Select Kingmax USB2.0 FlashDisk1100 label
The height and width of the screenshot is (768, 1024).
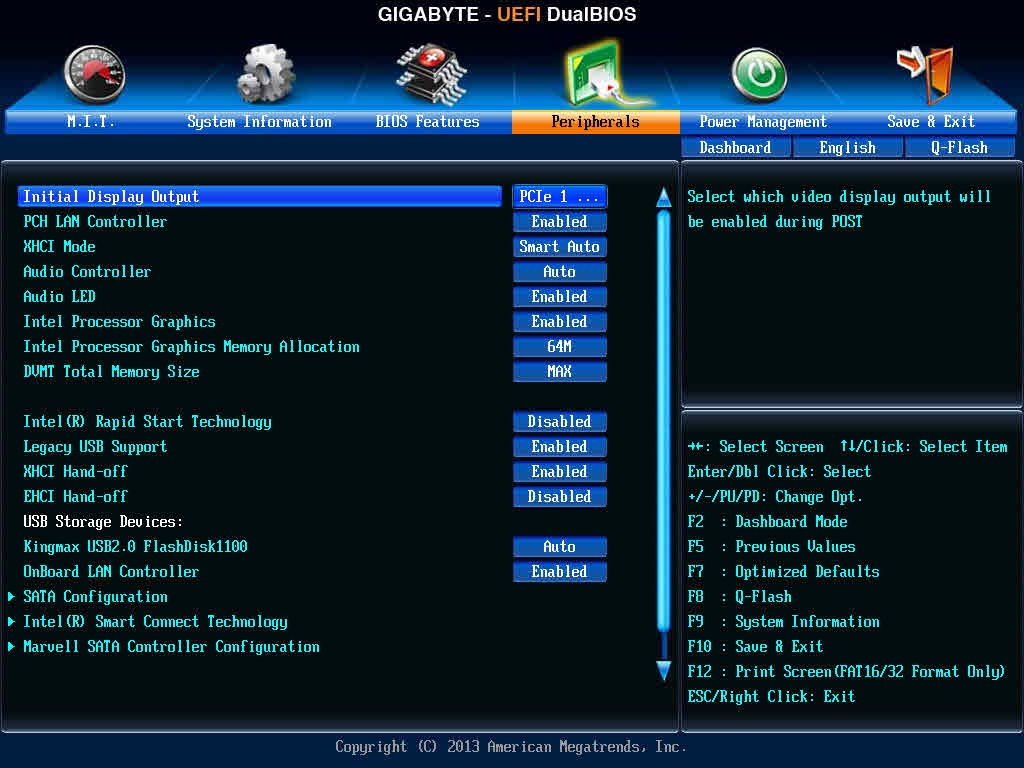[x=136, y=547]
